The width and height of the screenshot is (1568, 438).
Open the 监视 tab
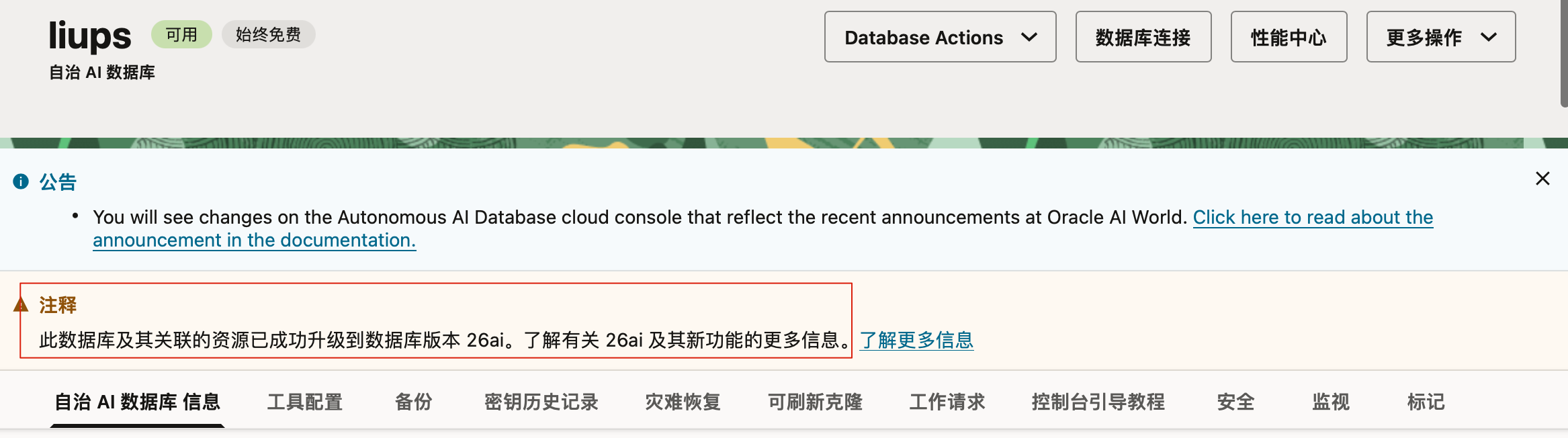point(1330,402)
